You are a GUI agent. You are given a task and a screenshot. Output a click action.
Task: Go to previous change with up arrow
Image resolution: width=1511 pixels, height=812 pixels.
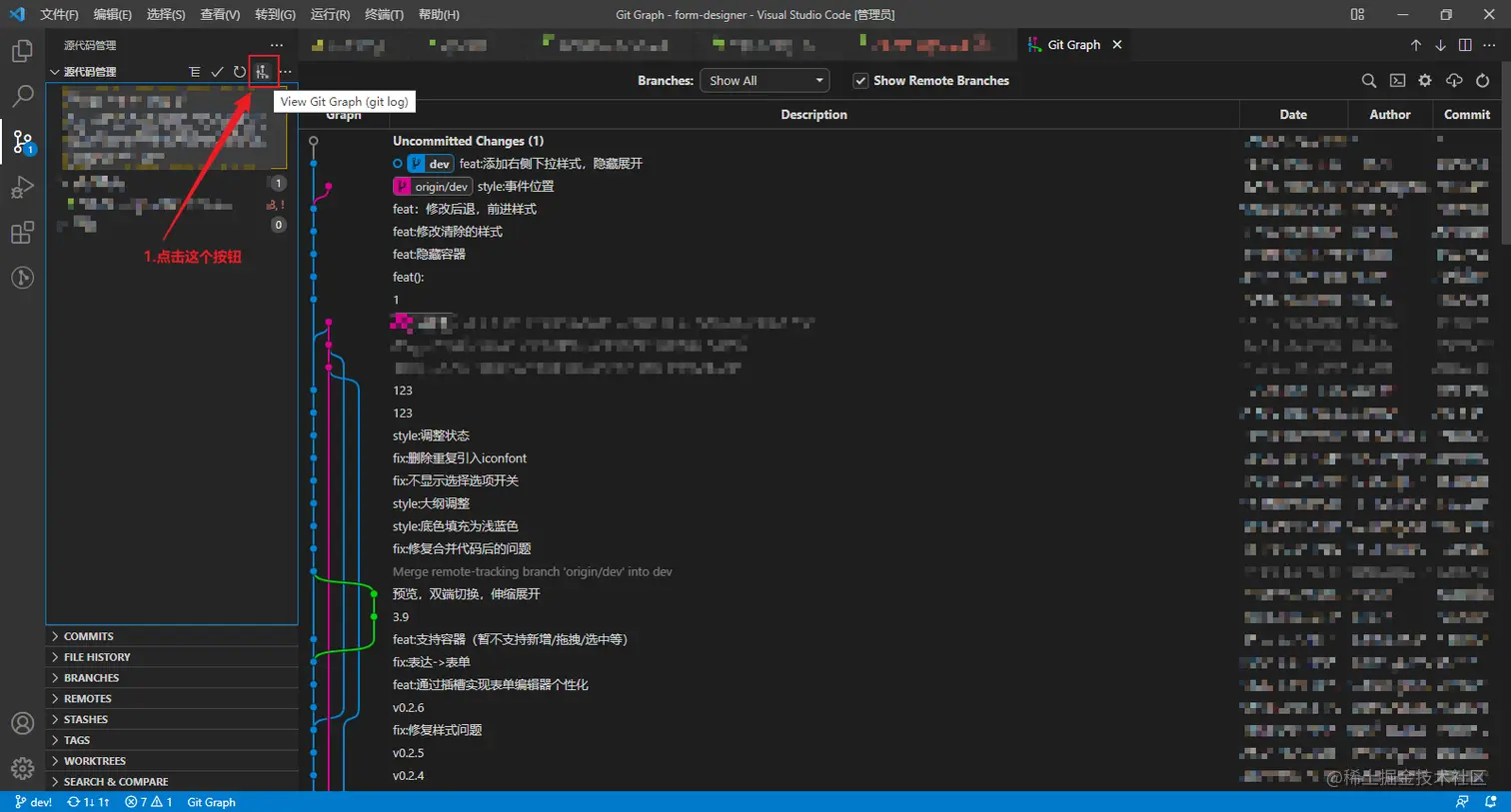point(1416,45)
